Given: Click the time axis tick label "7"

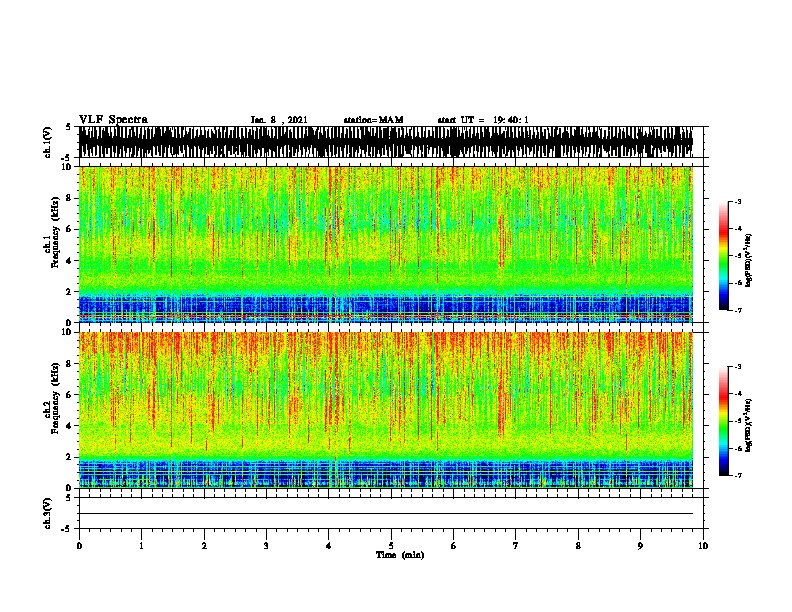Looking at the screenshot, I should [x=516, y=546].
